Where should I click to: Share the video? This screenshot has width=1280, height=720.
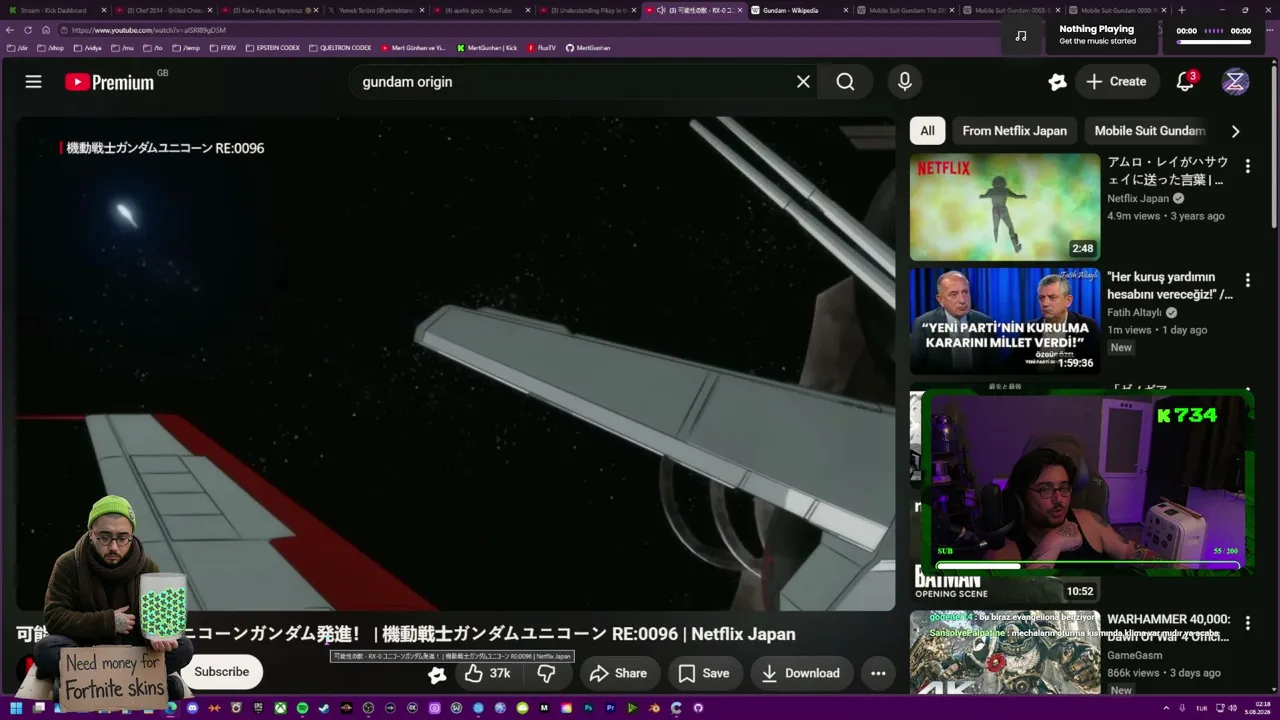(x=618, y=673)
